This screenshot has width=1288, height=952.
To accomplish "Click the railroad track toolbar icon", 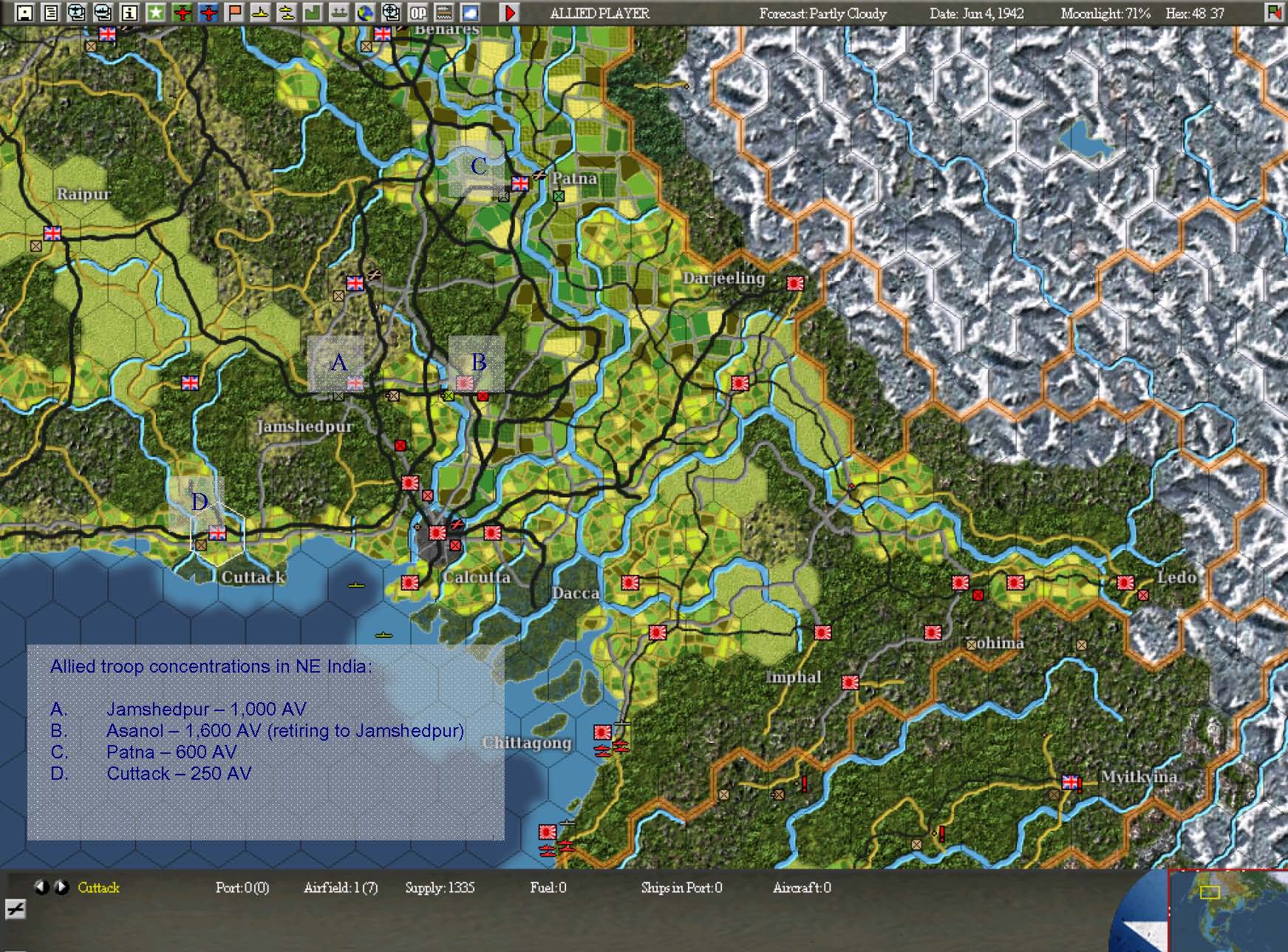I will pos(444,13).
